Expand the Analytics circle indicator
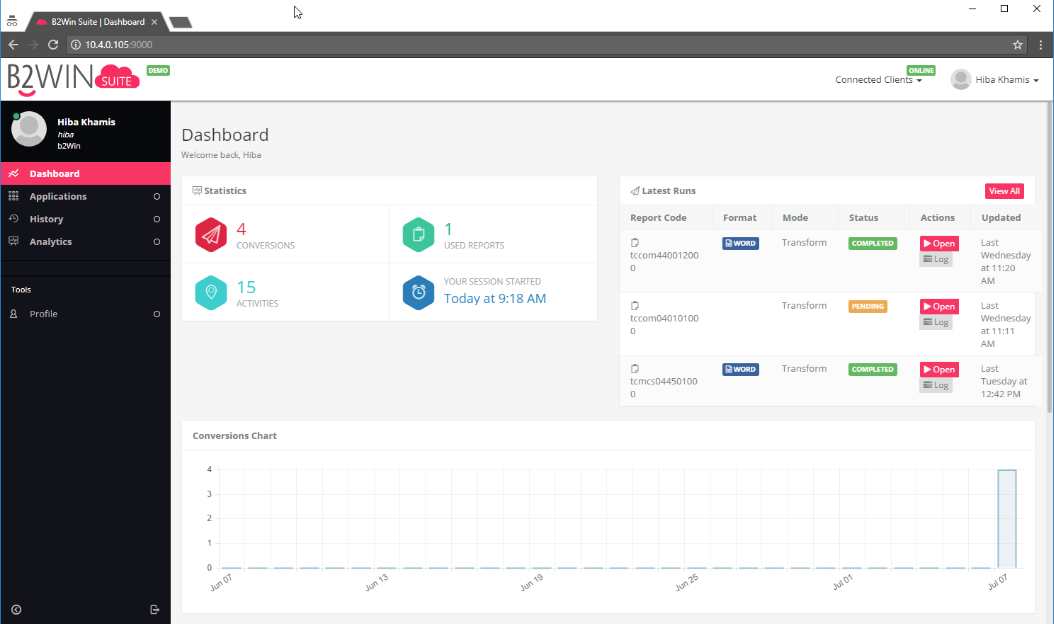 [157, 242]
